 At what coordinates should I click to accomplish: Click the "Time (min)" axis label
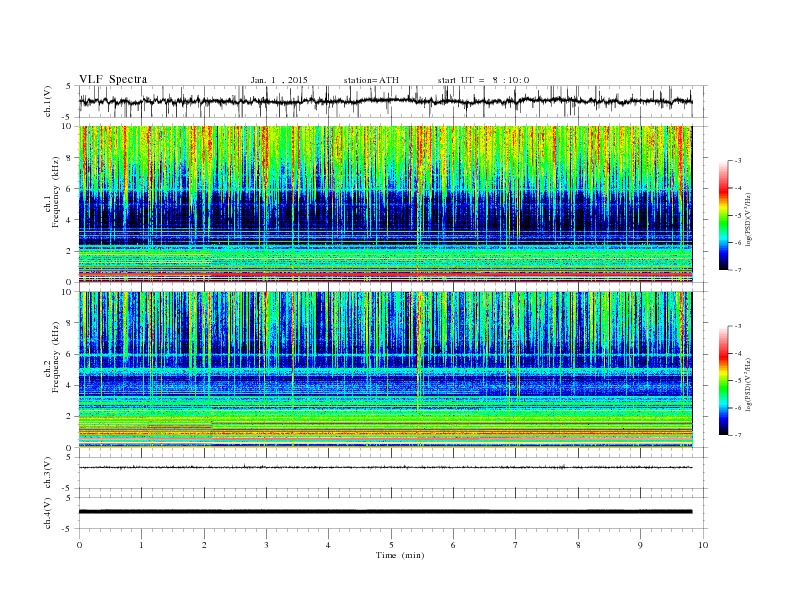(400, 555)
